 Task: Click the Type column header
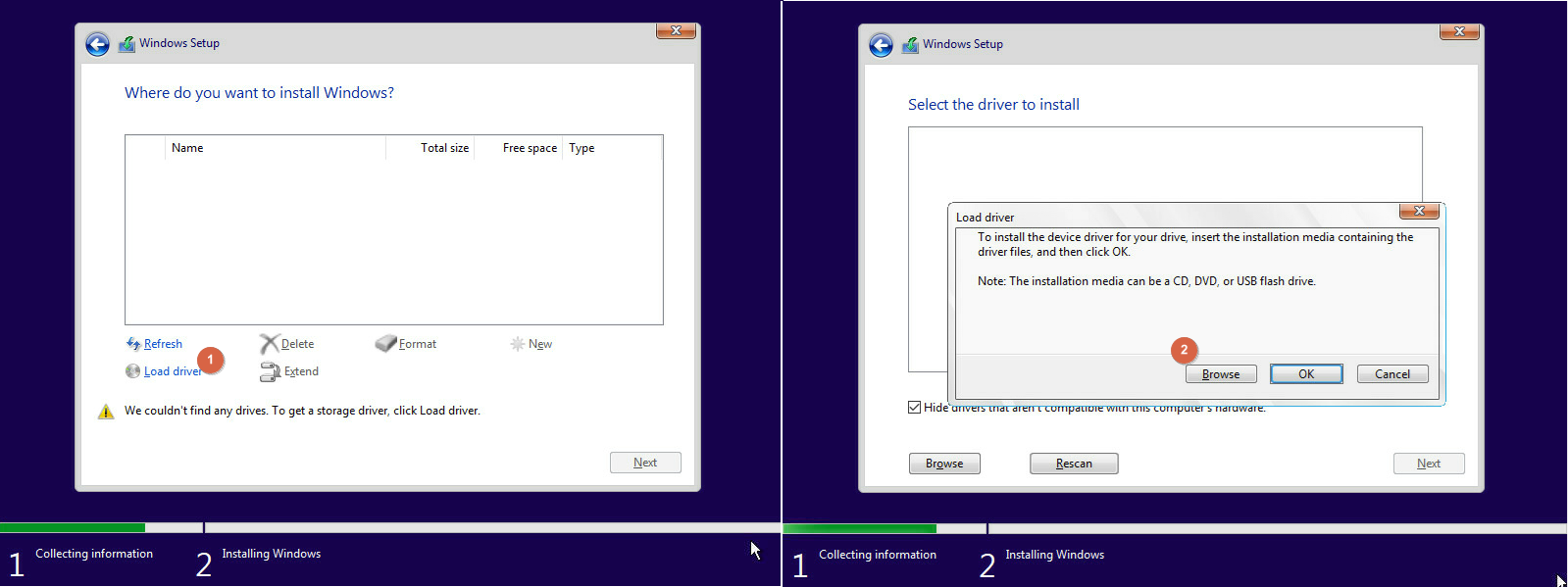(x=582, y=148)
